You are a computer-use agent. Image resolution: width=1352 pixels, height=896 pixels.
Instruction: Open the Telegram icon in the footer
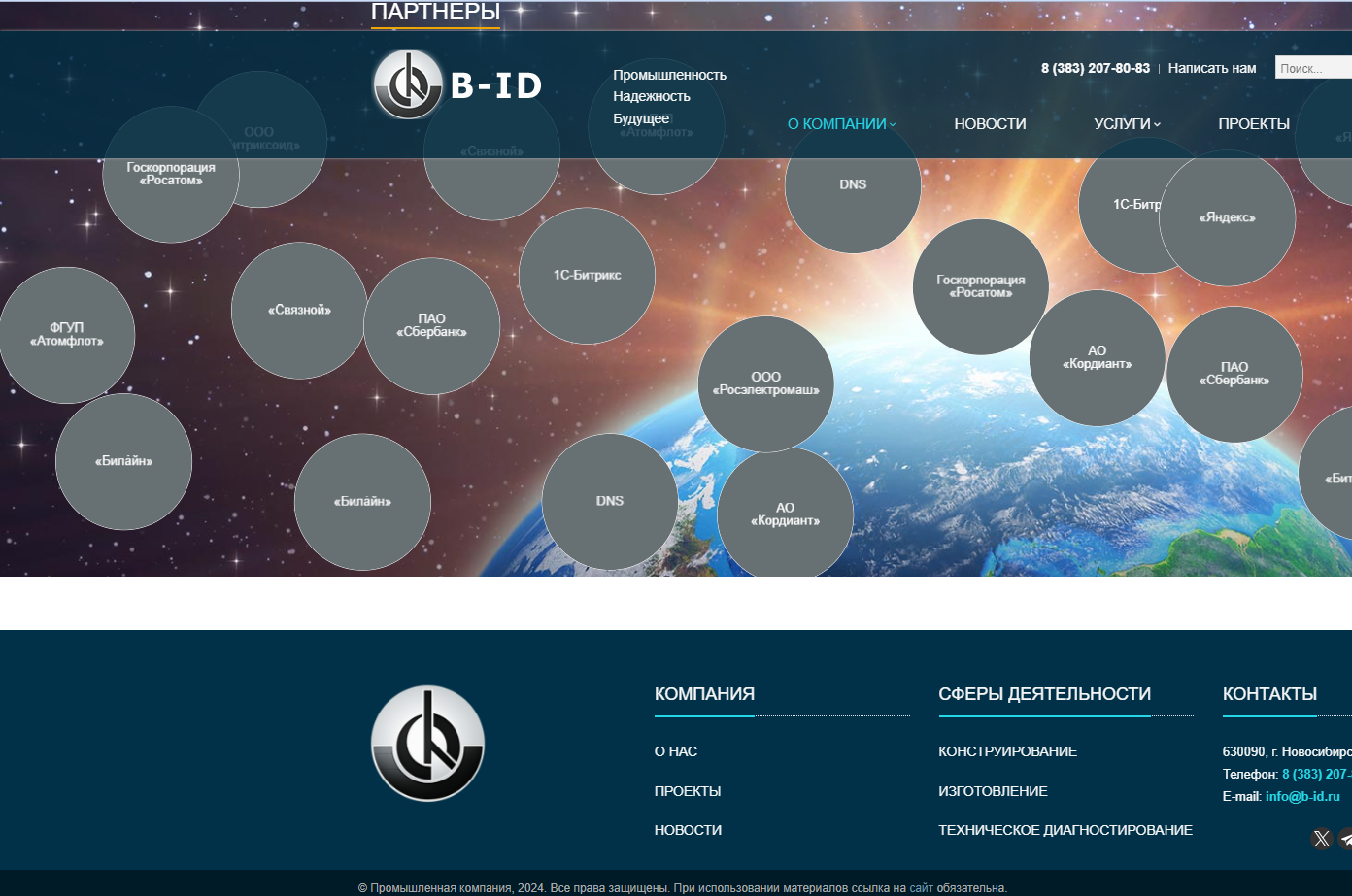coord(1345,839)
